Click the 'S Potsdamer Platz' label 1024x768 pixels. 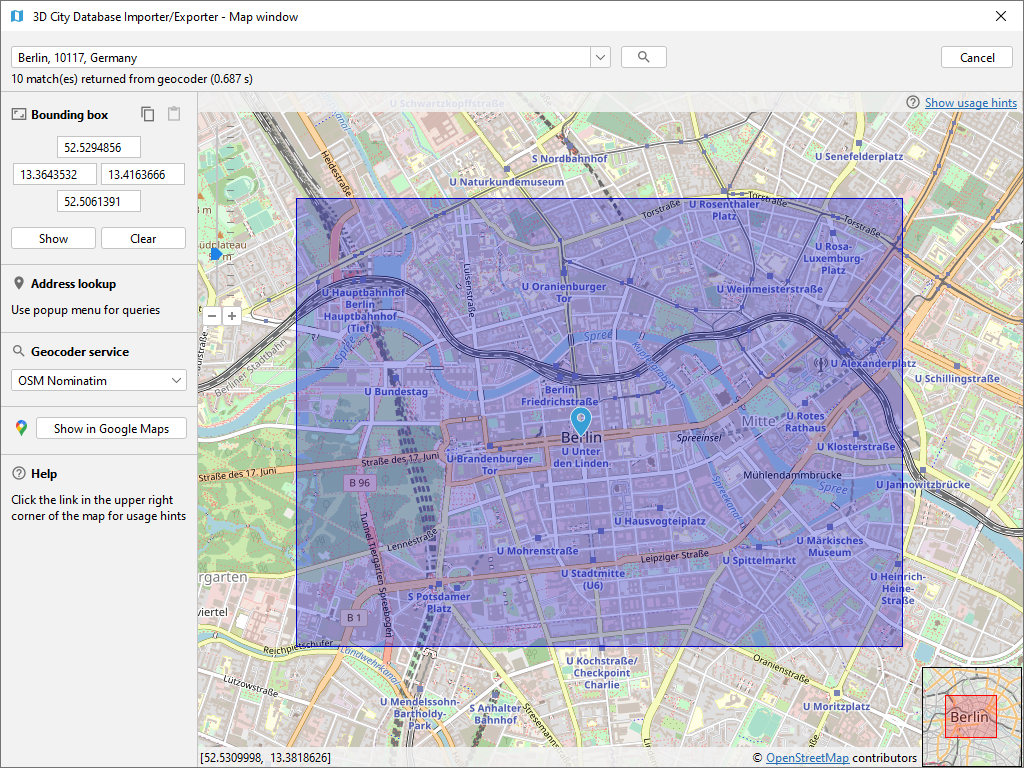click(439, 602)
